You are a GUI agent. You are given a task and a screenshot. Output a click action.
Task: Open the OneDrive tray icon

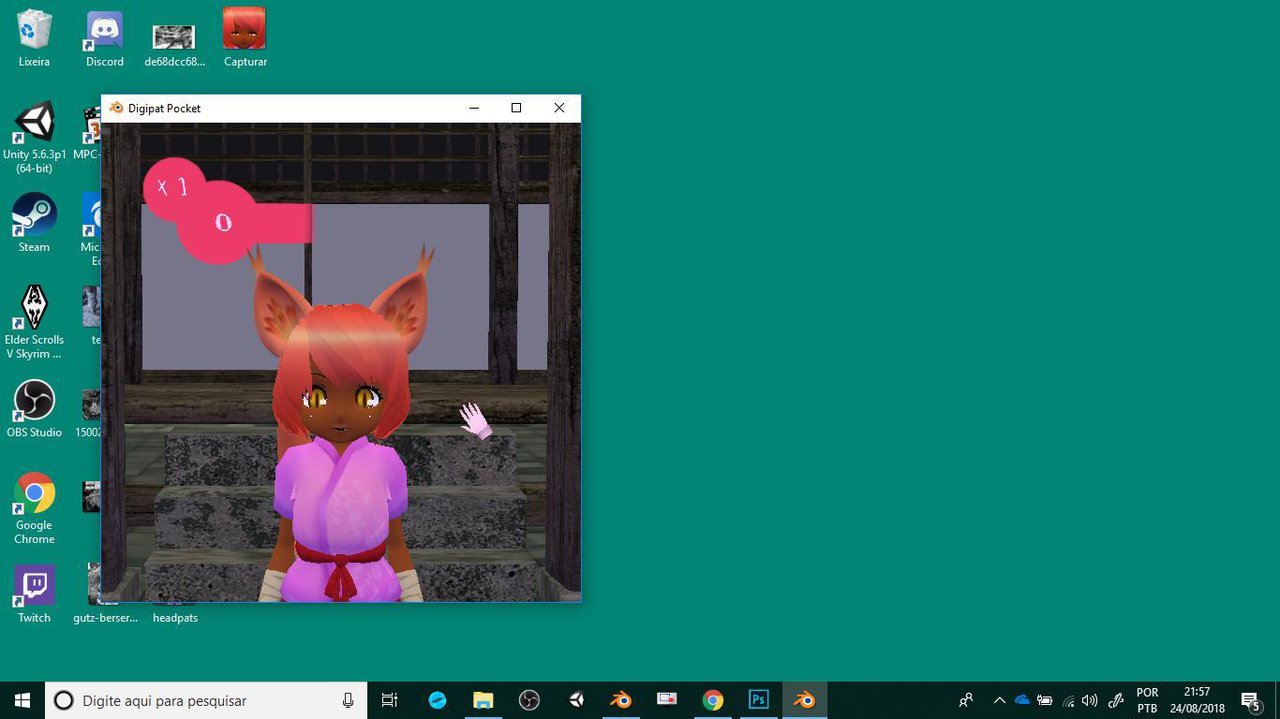point(1022,700)
